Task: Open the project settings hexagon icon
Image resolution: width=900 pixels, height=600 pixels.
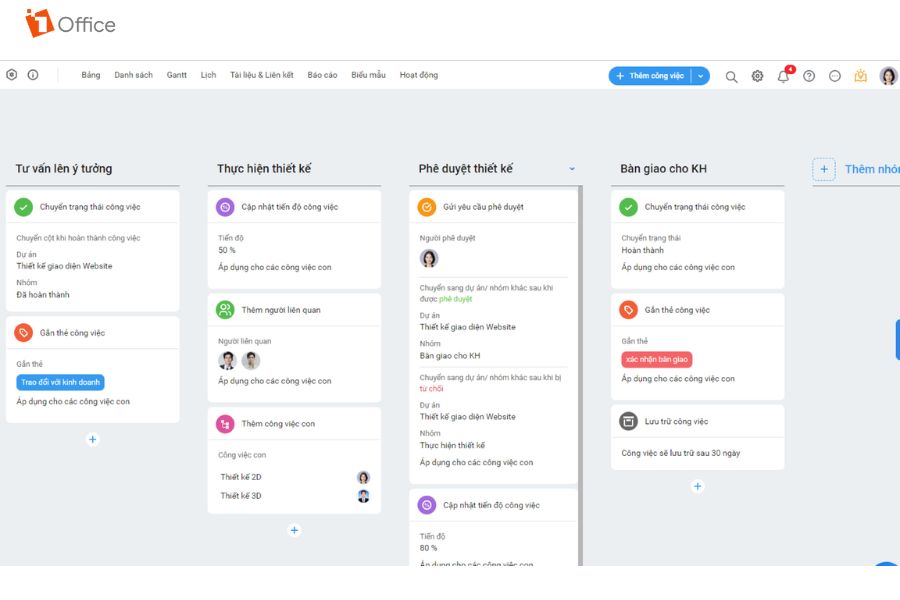Action: [x=11, y=75]
